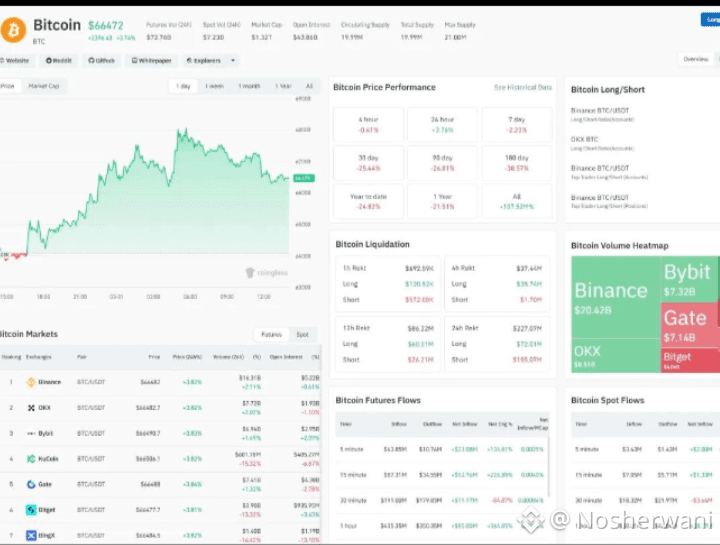
Task: Click the 5 minute row in Spot Flows
Action: pyautogui.click(x=645, y=449)
